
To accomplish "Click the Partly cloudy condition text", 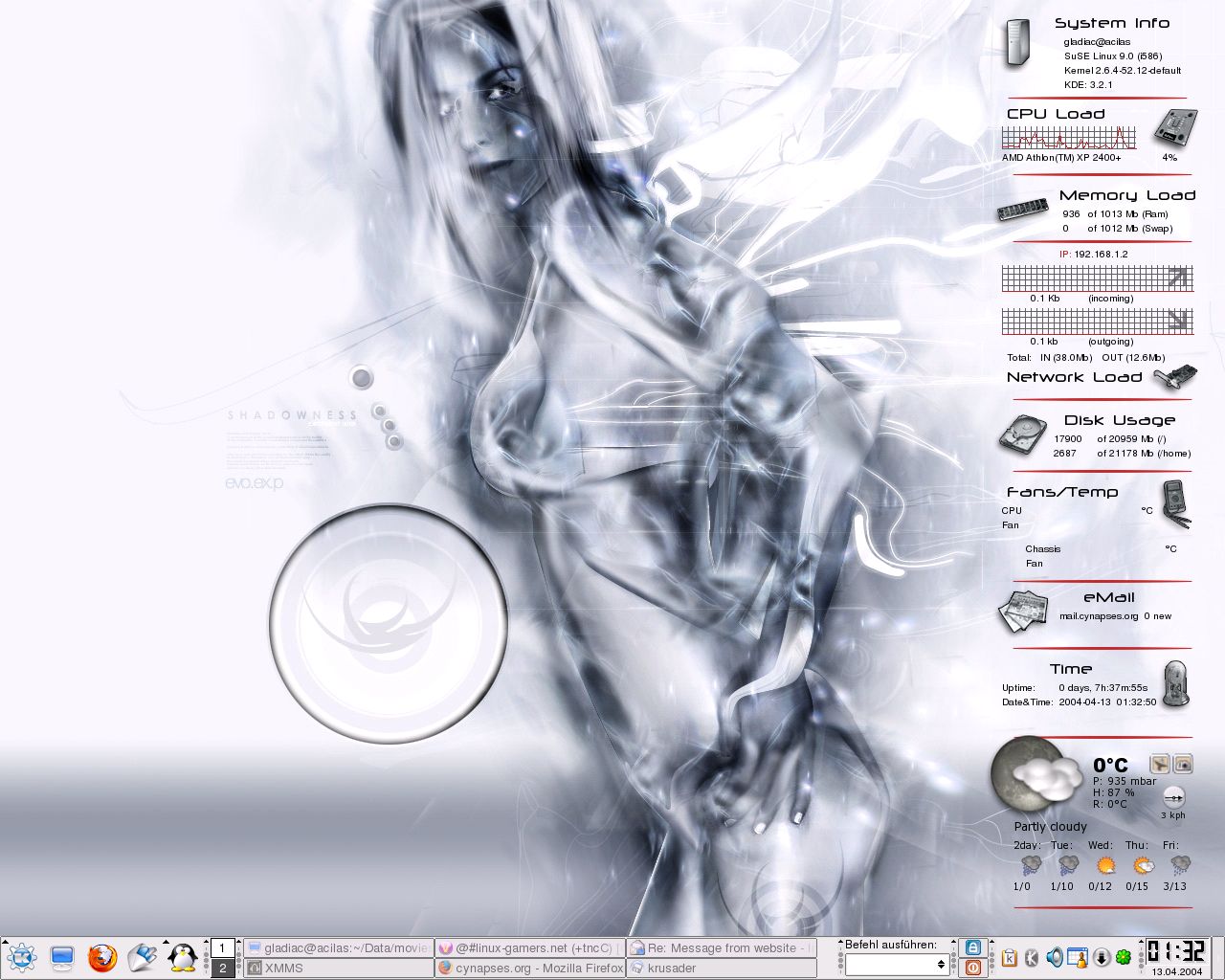I will point(1050,827).
